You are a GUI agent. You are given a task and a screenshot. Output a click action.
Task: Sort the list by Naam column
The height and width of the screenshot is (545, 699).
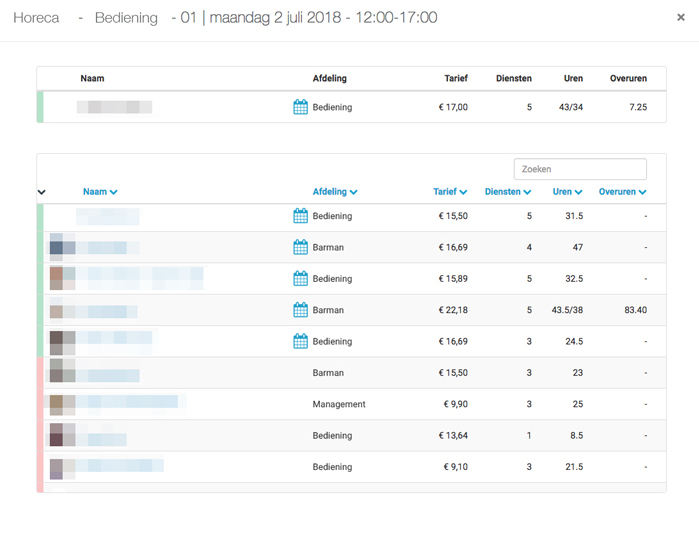pyautogui.click(x=100, y=192)
